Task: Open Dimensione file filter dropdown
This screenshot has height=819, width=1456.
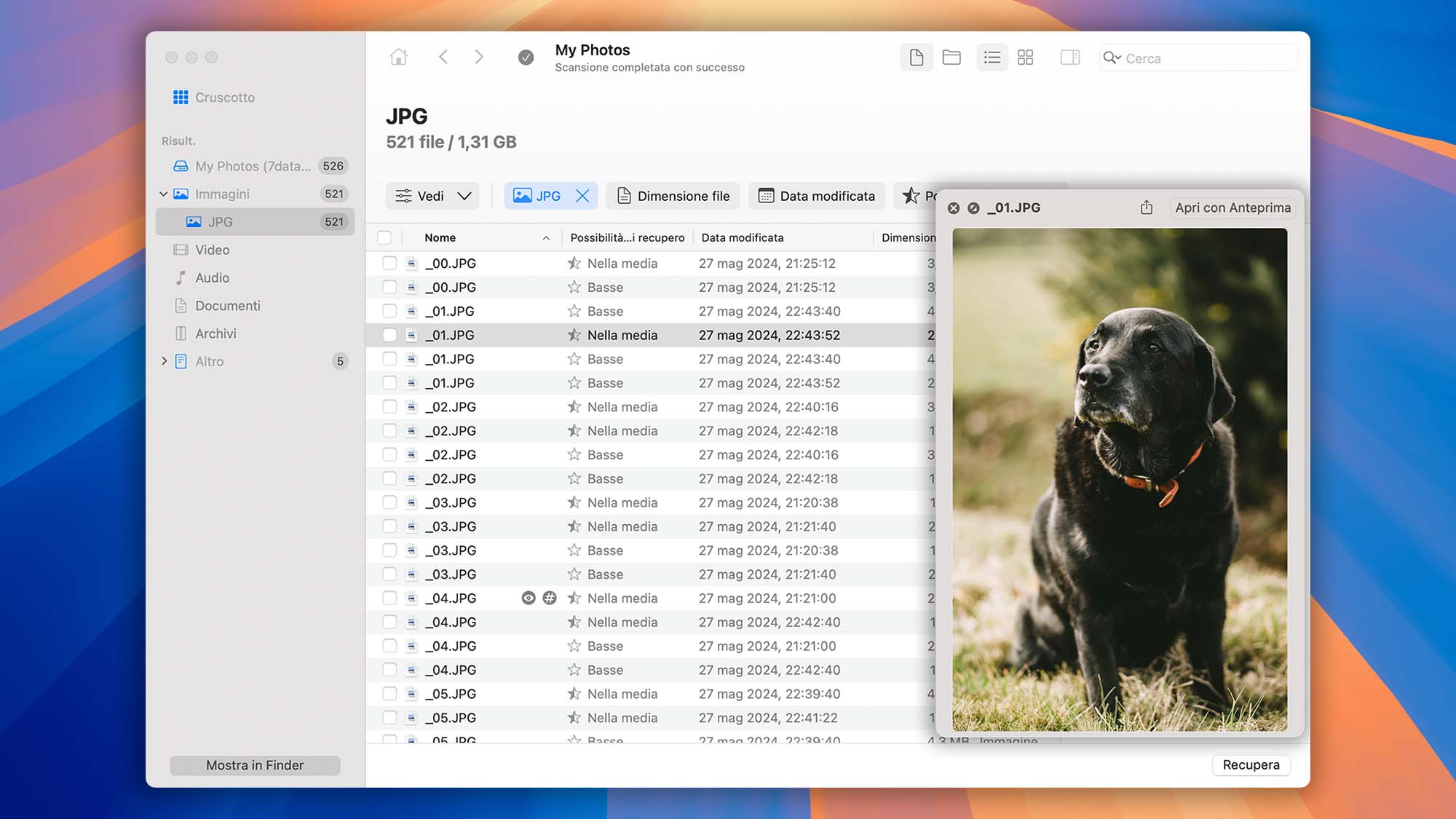Action: point(673,196)
